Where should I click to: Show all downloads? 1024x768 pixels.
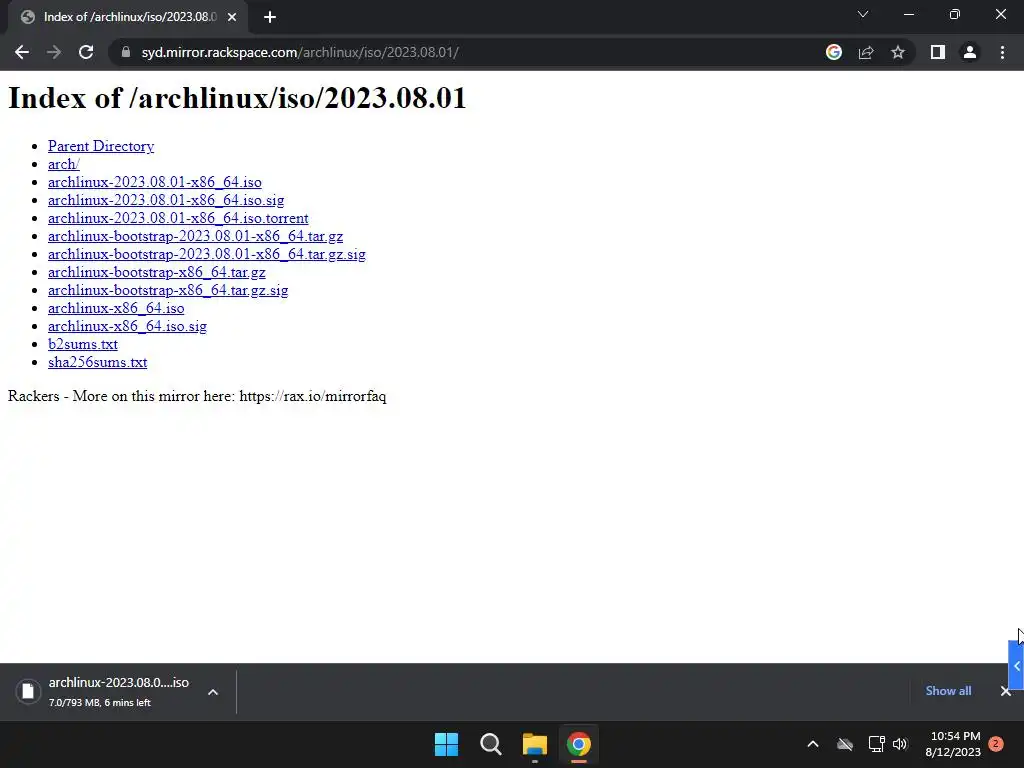click(x=948, y=691)
